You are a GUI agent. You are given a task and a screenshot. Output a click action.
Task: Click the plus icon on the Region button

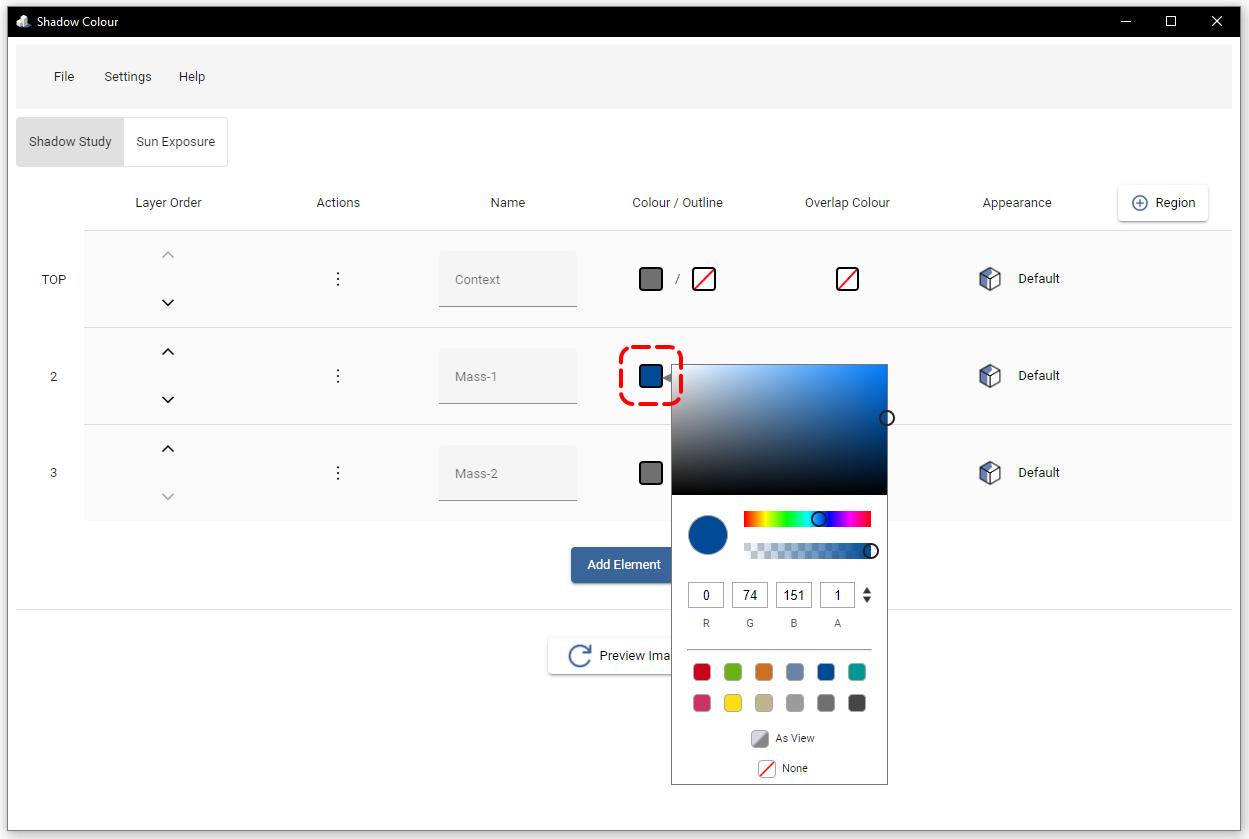click(x=1140, y=202)
